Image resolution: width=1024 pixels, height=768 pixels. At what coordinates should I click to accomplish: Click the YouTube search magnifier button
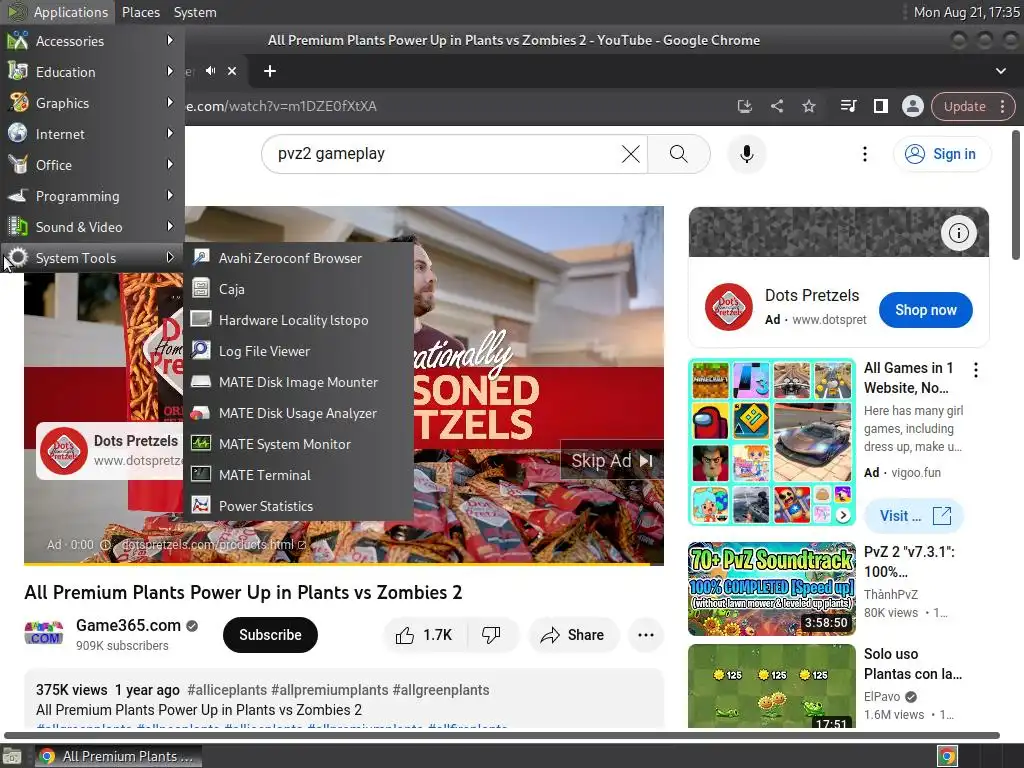[x=679, y=154]
